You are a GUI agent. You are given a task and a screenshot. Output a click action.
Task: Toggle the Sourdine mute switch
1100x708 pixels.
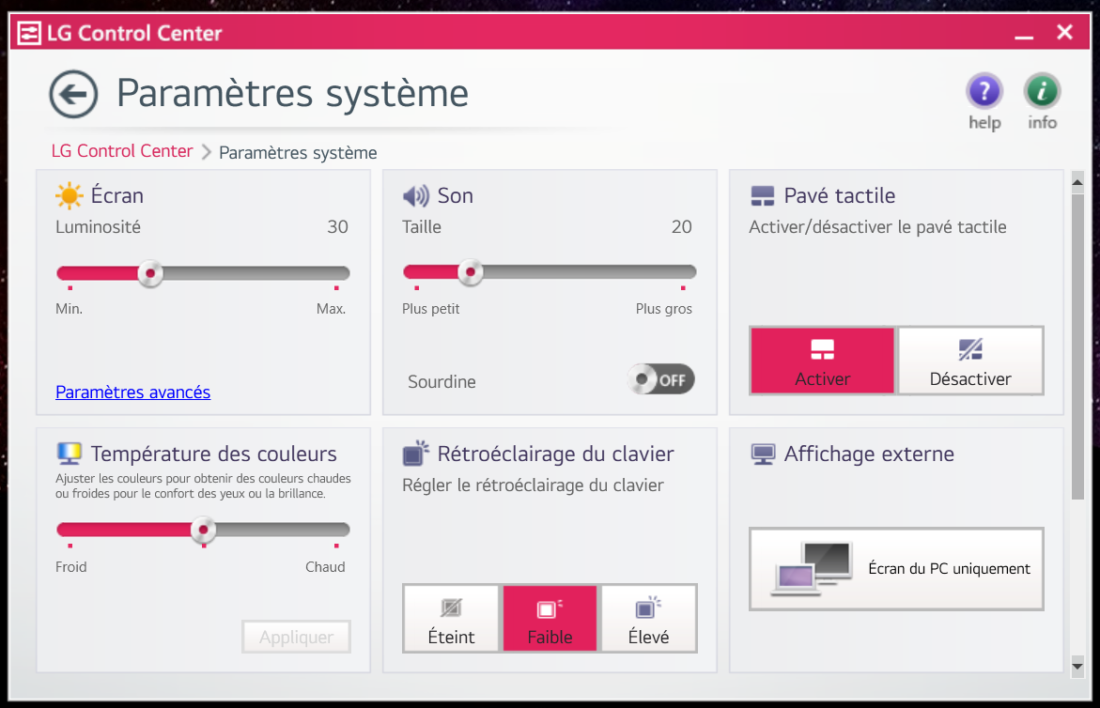[x=660, y=380]
